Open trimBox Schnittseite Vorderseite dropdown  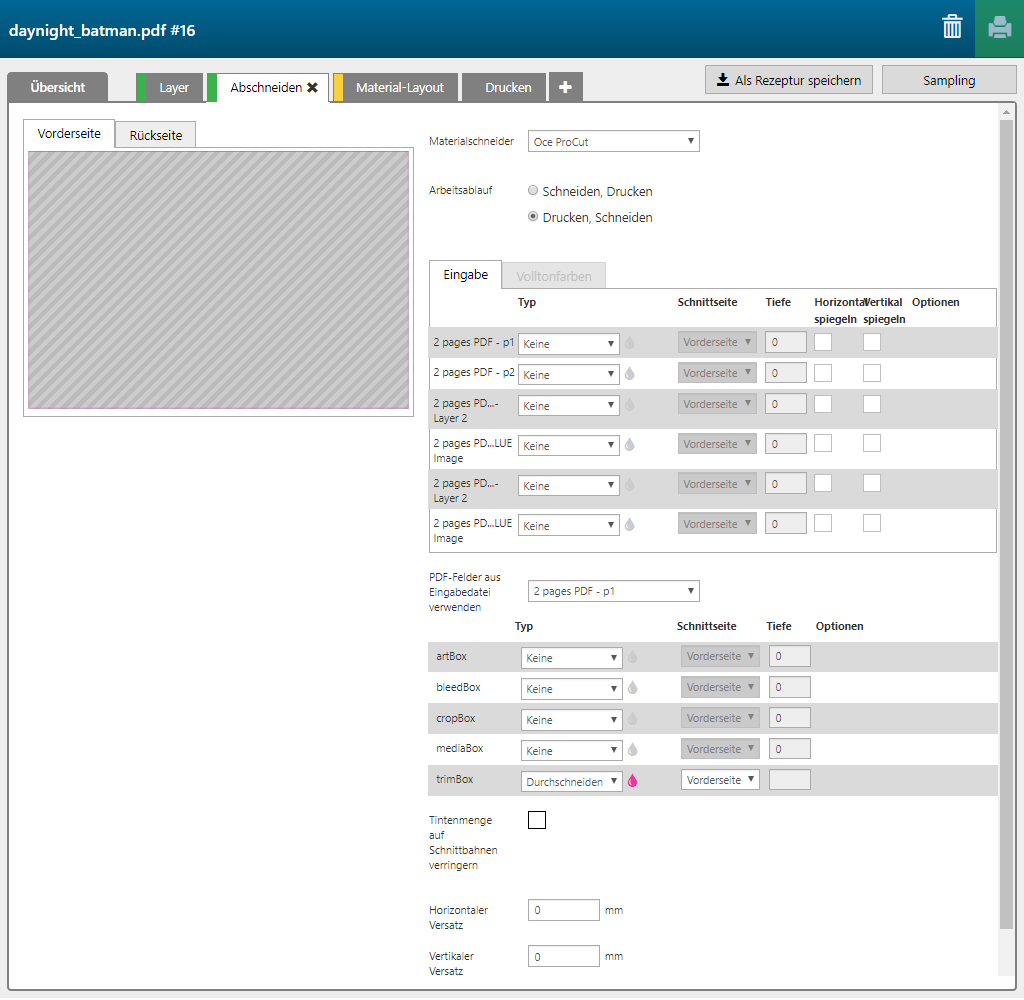pyautogui.click(x=720, y=781)
